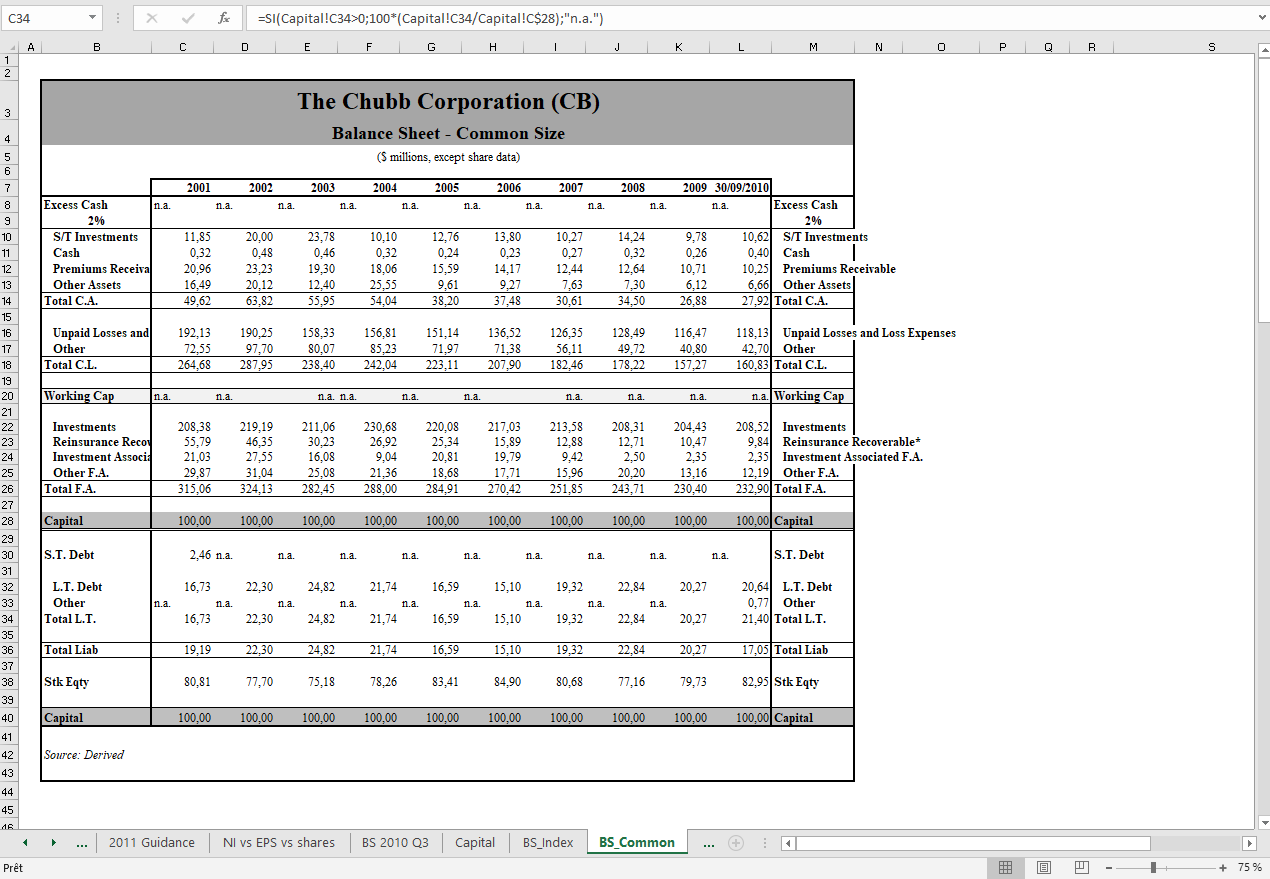The height and width of the screenshot is (879, 1270).
Task: Click the horizontal scrollbar right arrow
Action: click(x=1248, y=843)
